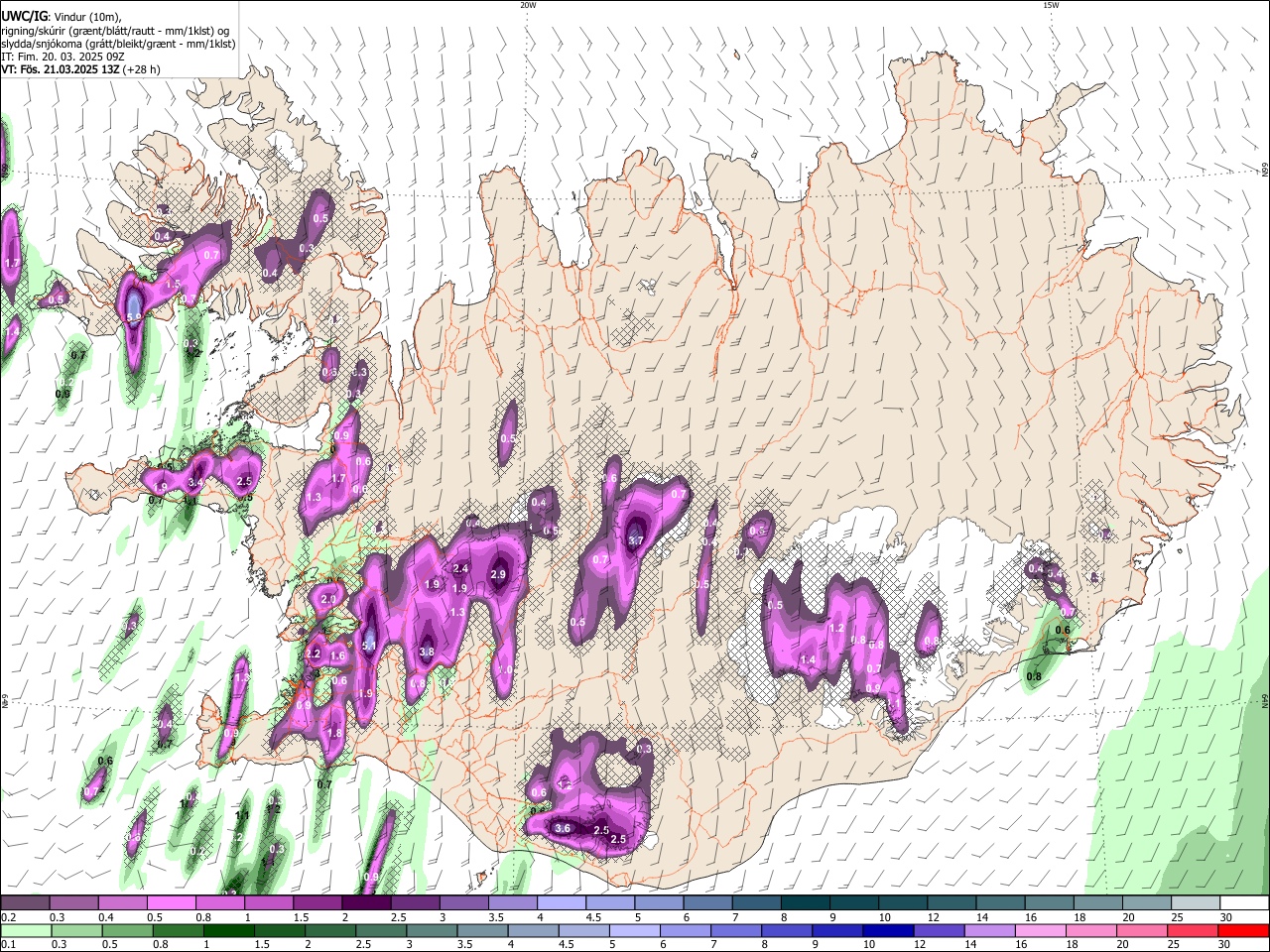Click the snow legend swatch for 0.2–0.3 mm
1270x952 pixels.
pyautogui.click(x=25, y=903)
